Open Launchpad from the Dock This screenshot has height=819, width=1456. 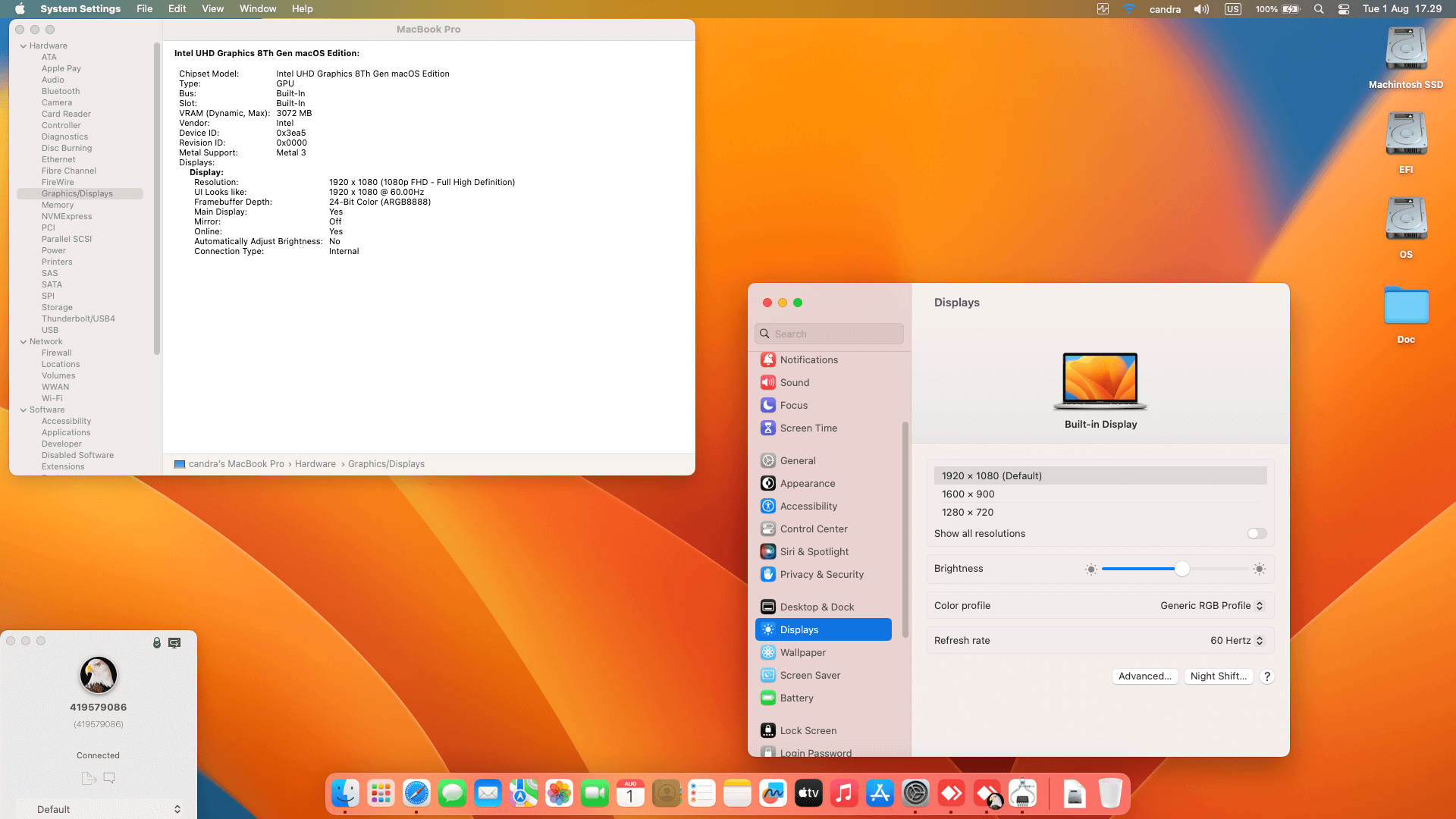tap(381, 793)
